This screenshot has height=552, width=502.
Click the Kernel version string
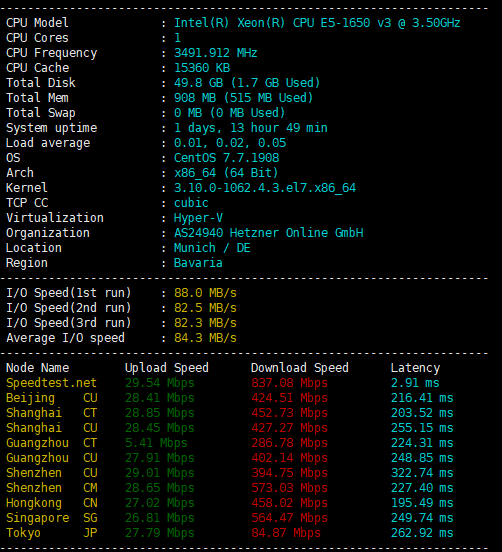tap(265, 188)
